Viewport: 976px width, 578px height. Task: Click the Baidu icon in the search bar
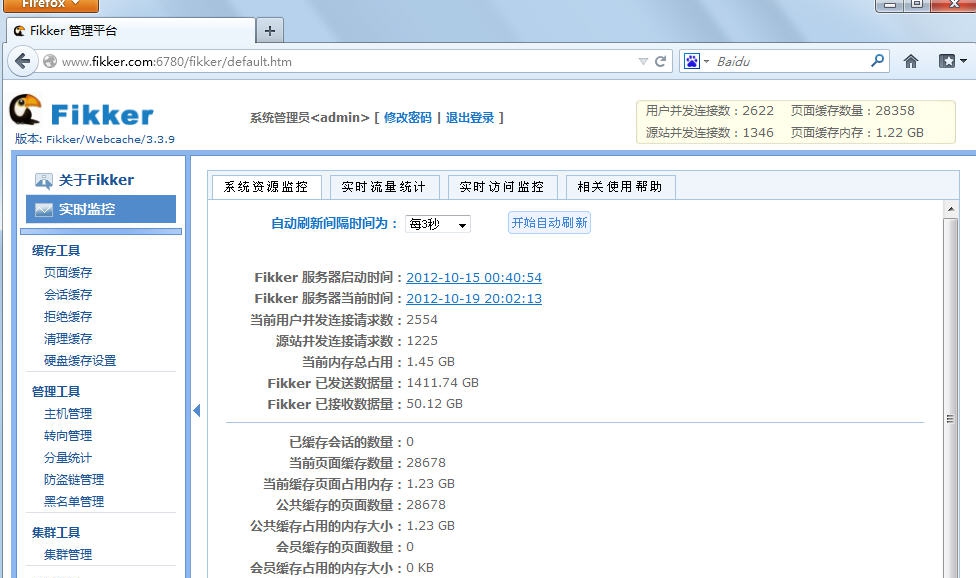[691, 60]
